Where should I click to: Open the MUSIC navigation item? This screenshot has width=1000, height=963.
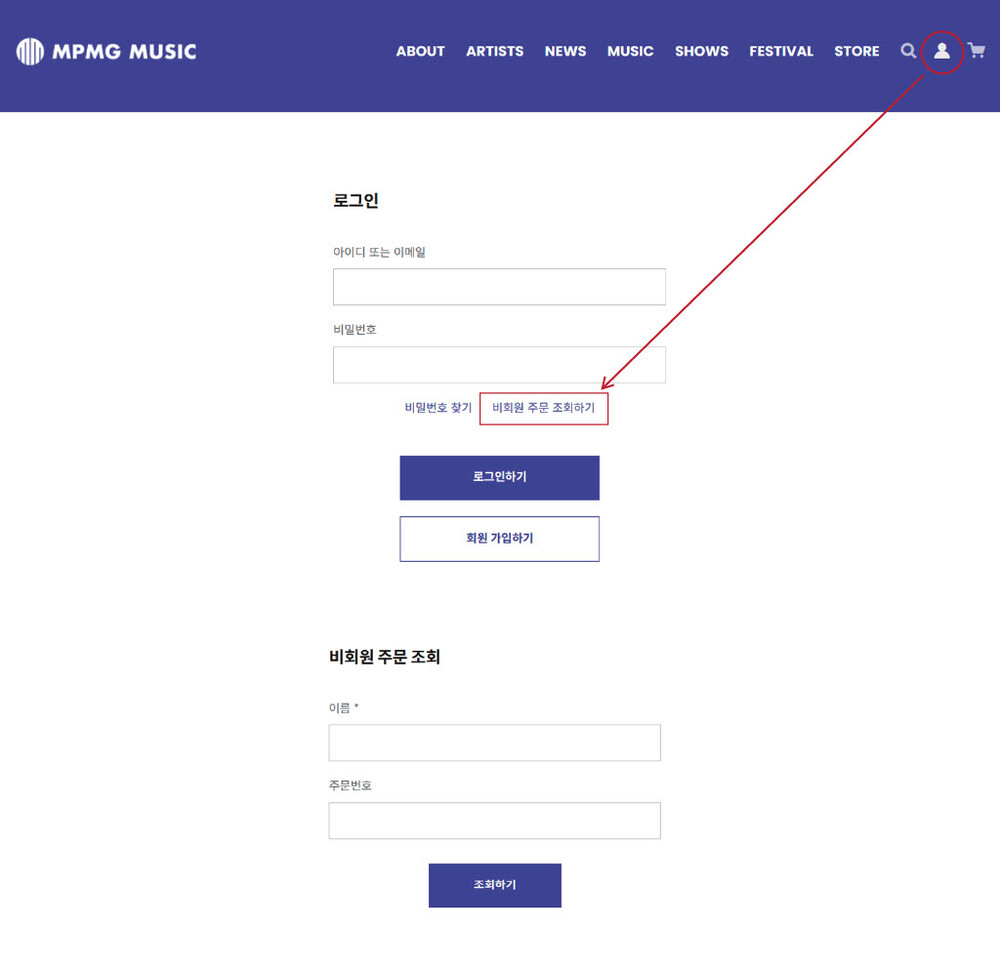pyautogui.click(x=630, y=51)
